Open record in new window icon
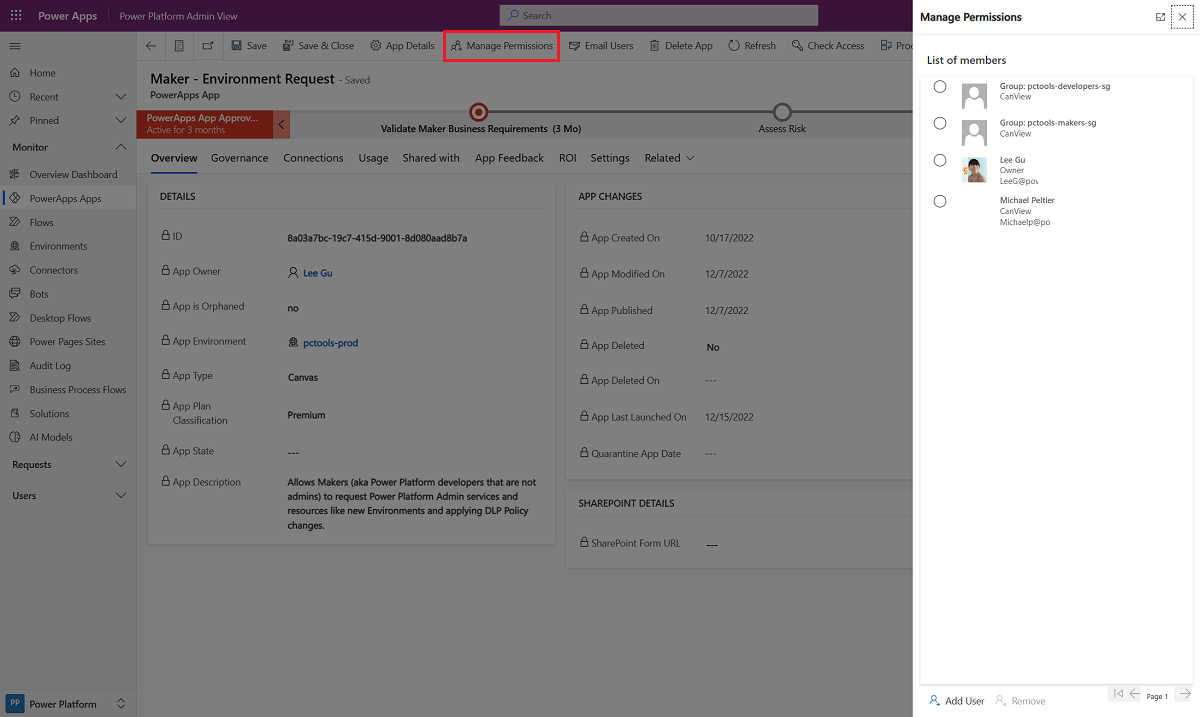The image size is (1200, 717). (207, 46)
